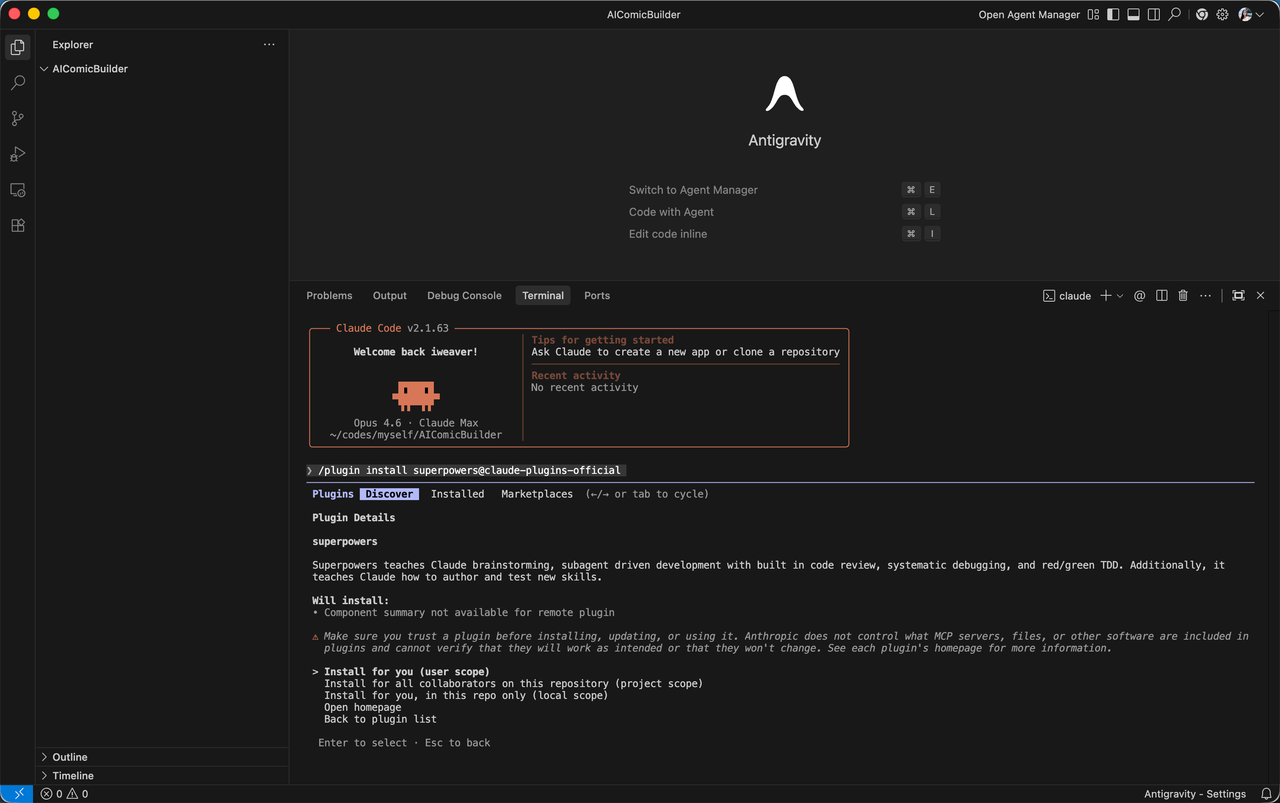
Task: Click the remote window indicator in status bar
Action: [19, 794]
